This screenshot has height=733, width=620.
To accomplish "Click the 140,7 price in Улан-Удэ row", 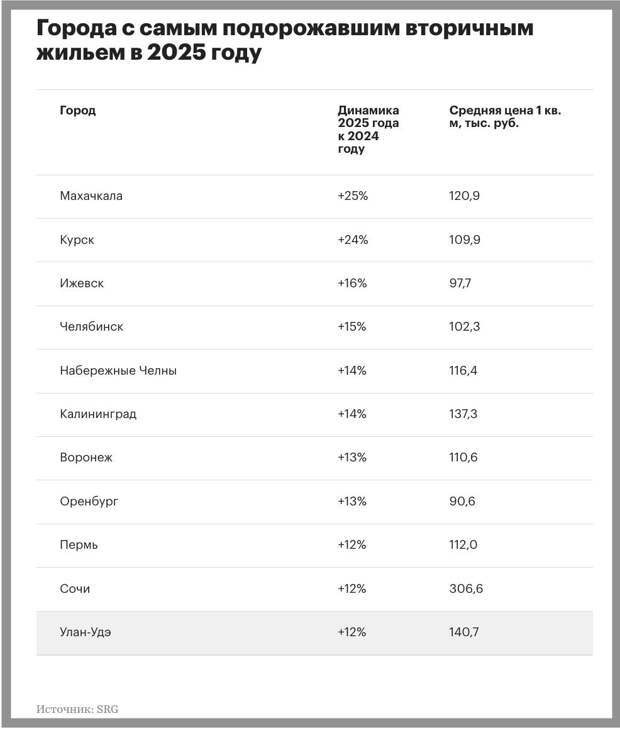I will (465, 632).
